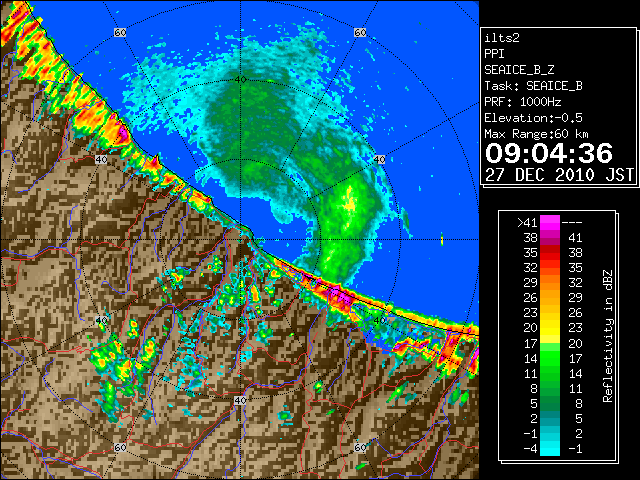Click the '>41' legend threshold label

[x=527, y=223]
